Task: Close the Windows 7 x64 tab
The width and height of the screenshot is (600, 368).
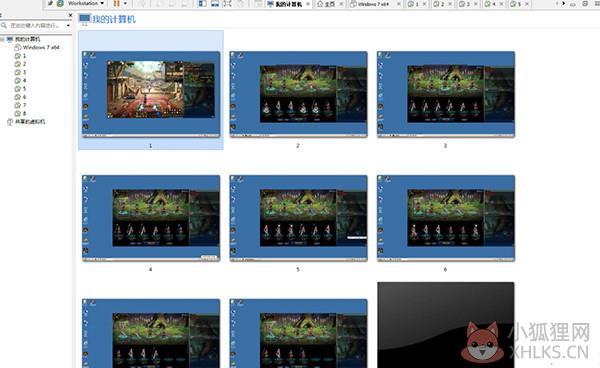Action: point(399,4)
